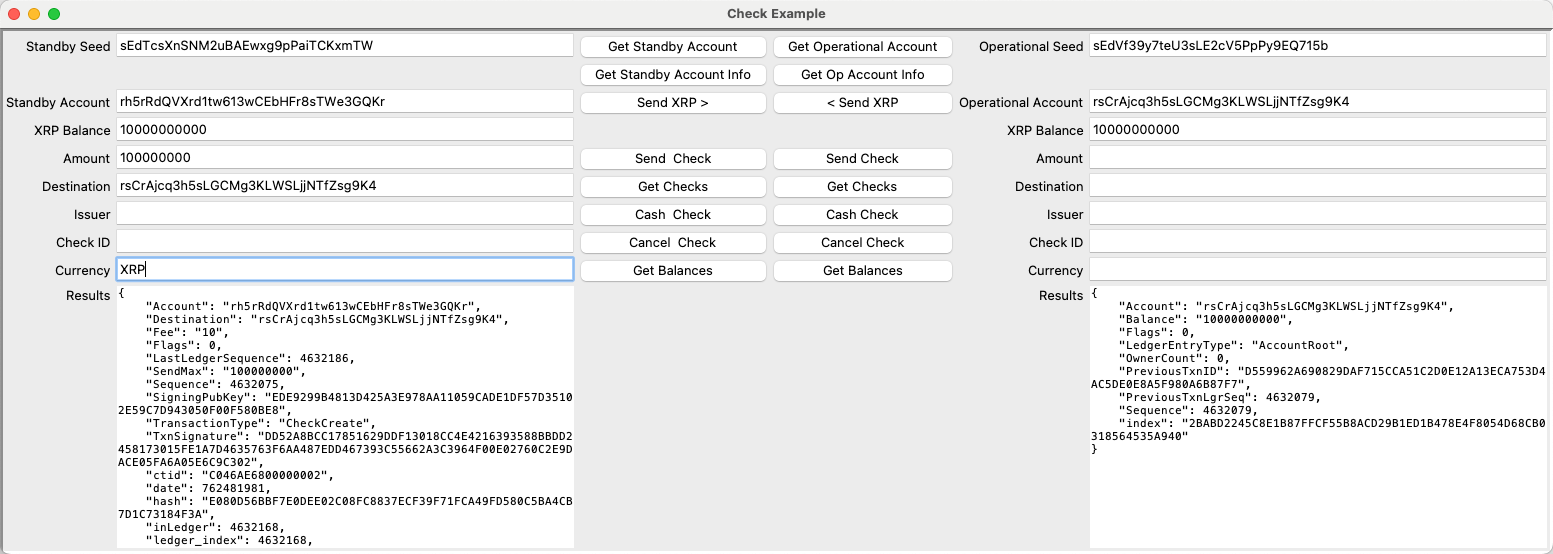
Task: Click the operational Currency input field
Action: 1317,270
